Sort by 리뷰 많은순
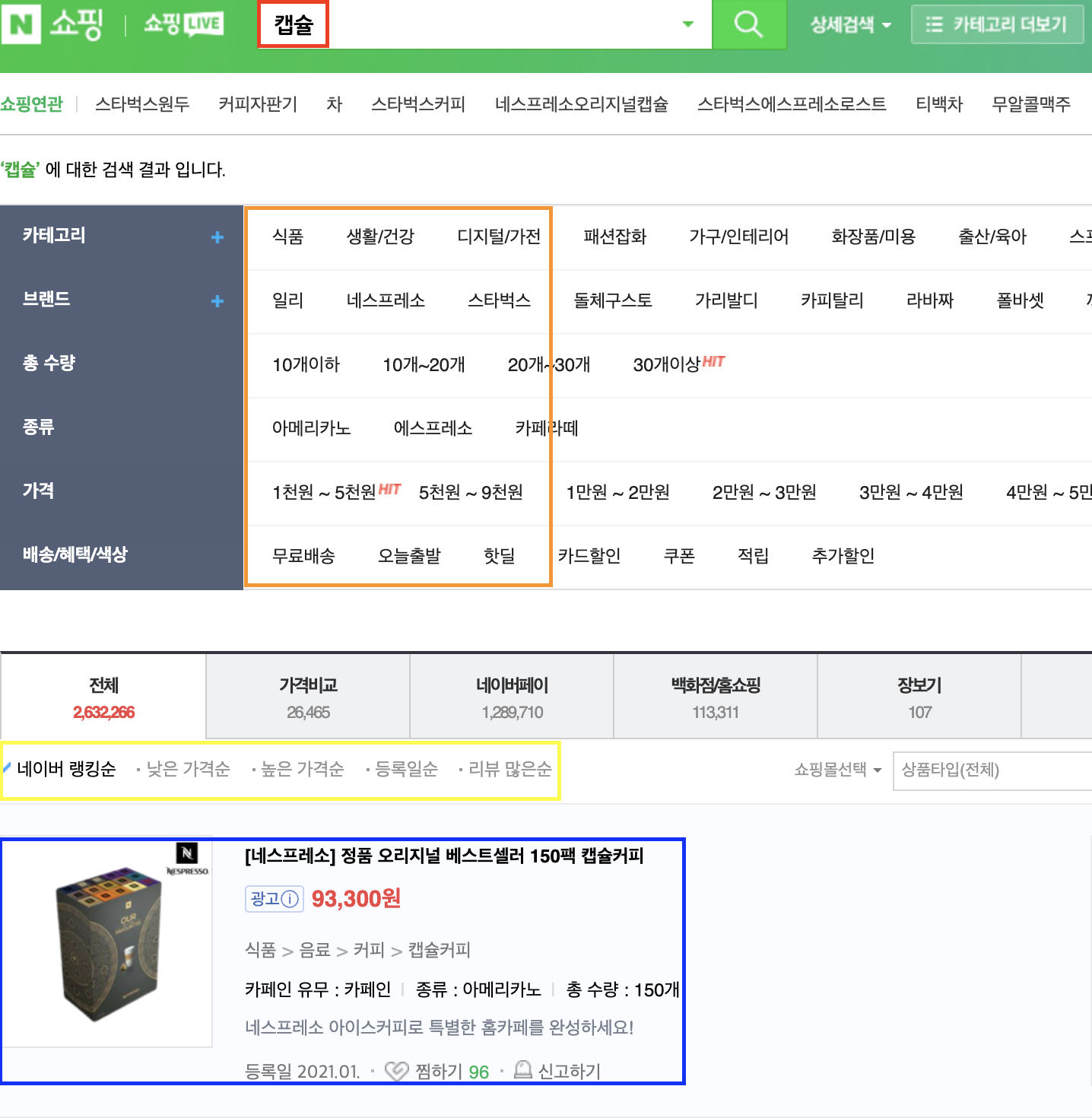The height and width of the screenshot is (1118, 1092). [x=509, y=769]
